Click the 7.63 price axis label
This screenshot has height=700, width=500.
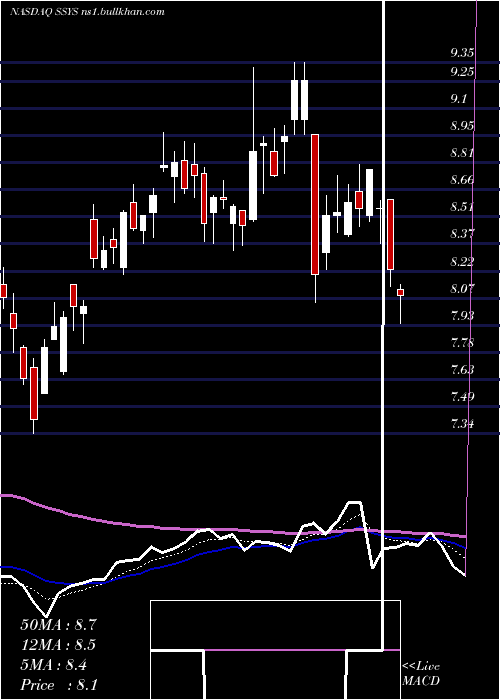462,370
